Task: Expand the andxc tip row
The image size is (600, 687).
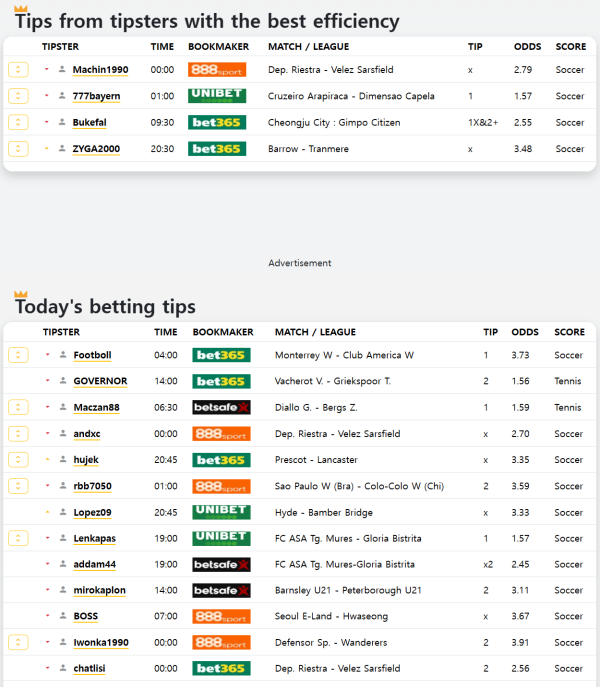Action: (18, 434)
